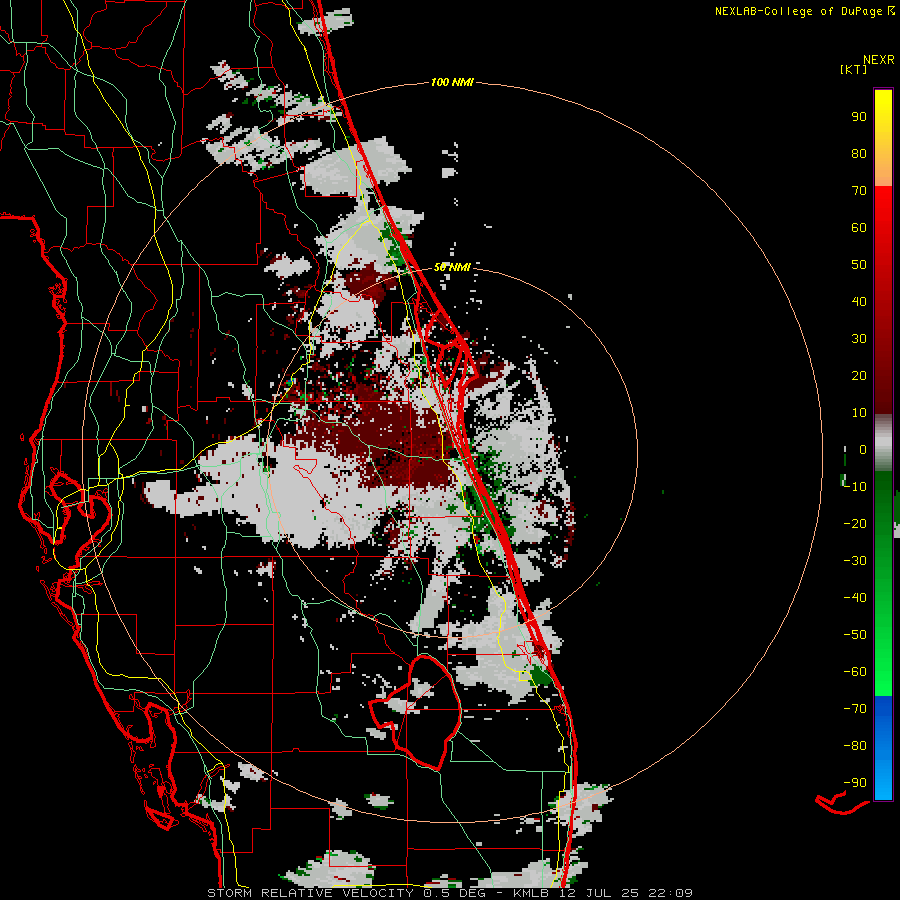Click the positive 30 knot scale label
This screenshot has height=900, width=900.
(859, 339)
